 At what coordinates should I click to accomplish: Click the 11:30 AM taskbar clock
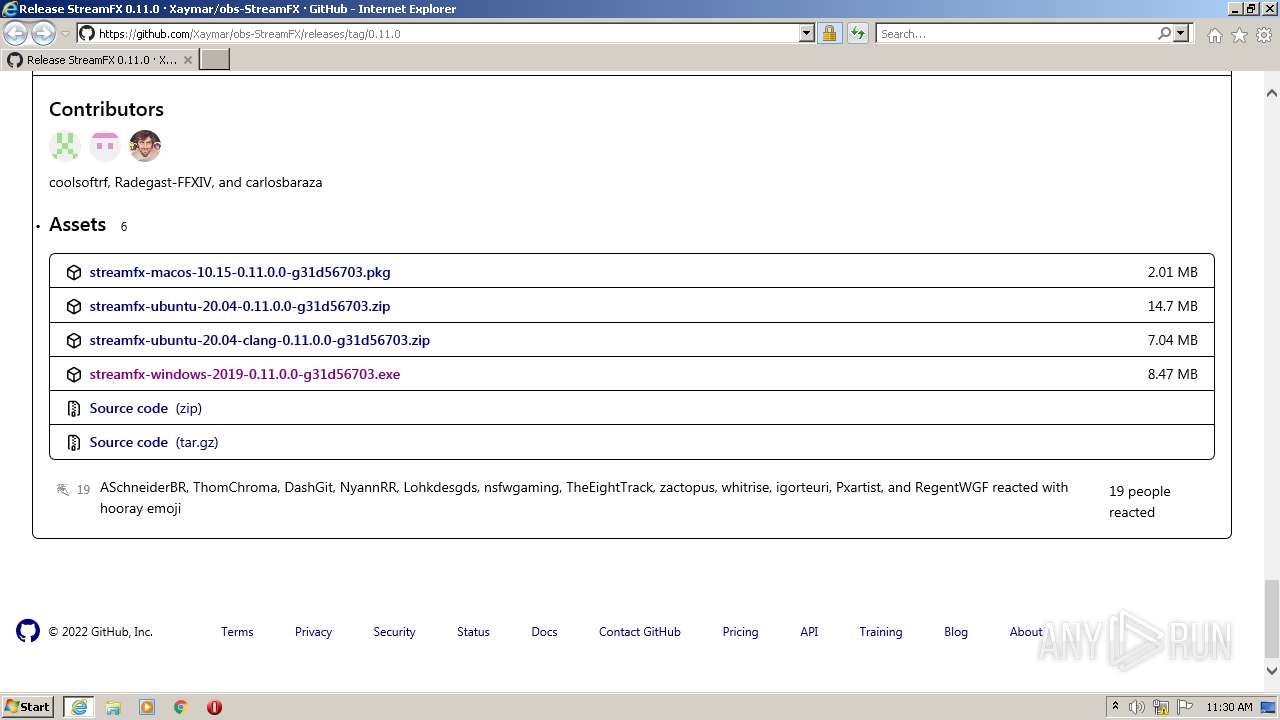[1229, 707]
